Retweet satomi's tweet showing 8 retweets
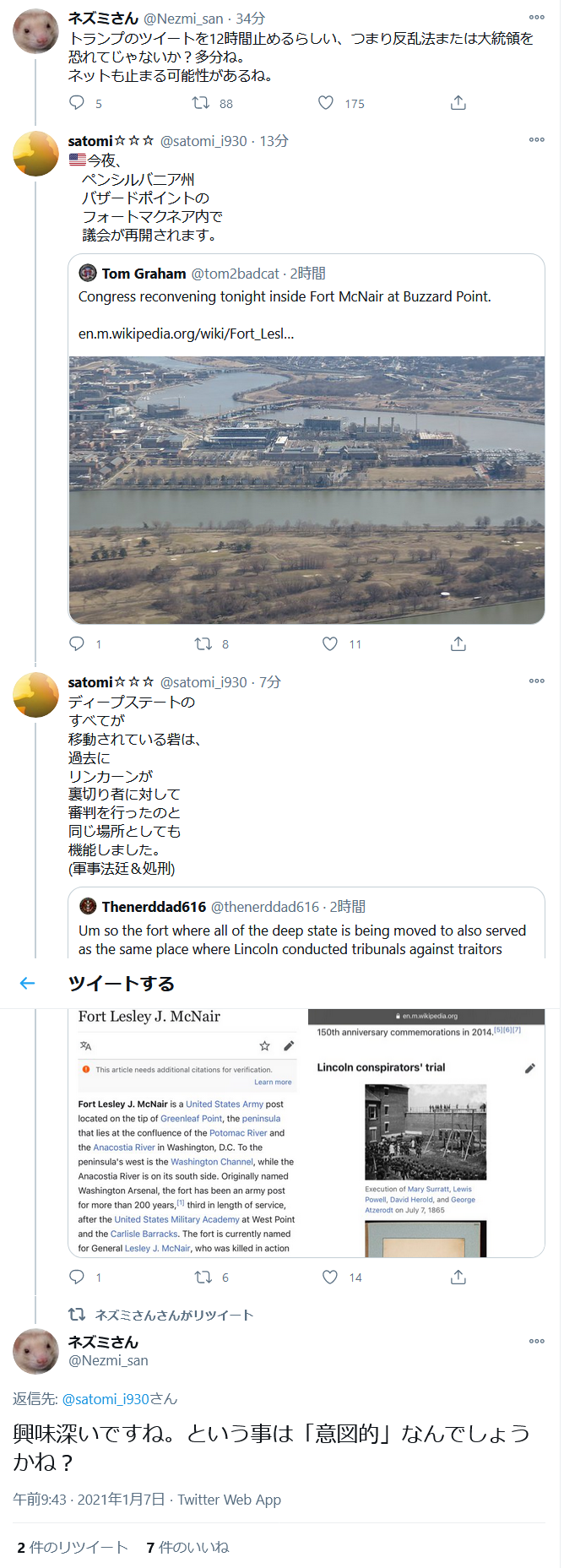This screenshot has height=1568, width=564. (203, 644)
